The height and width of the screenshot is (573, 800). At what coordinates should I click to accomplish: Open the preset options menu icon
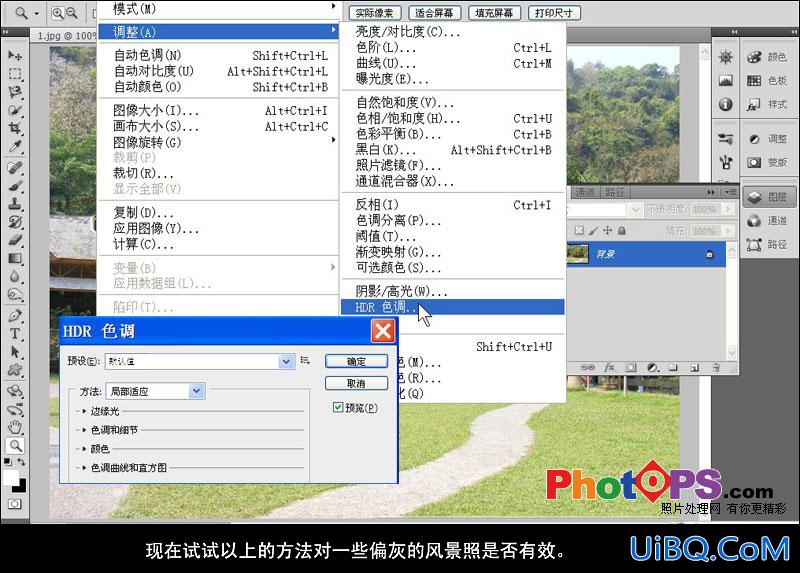point(305,361)
